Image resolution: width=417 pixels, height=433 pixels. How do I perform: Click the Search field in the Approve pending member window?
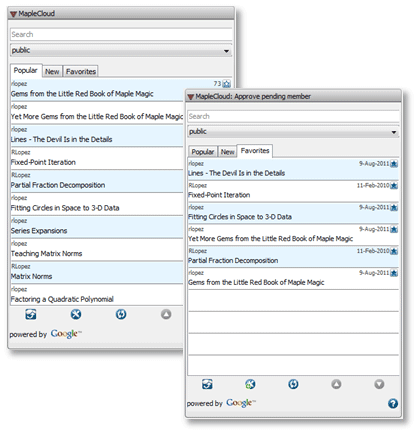(x=293, y=116)
